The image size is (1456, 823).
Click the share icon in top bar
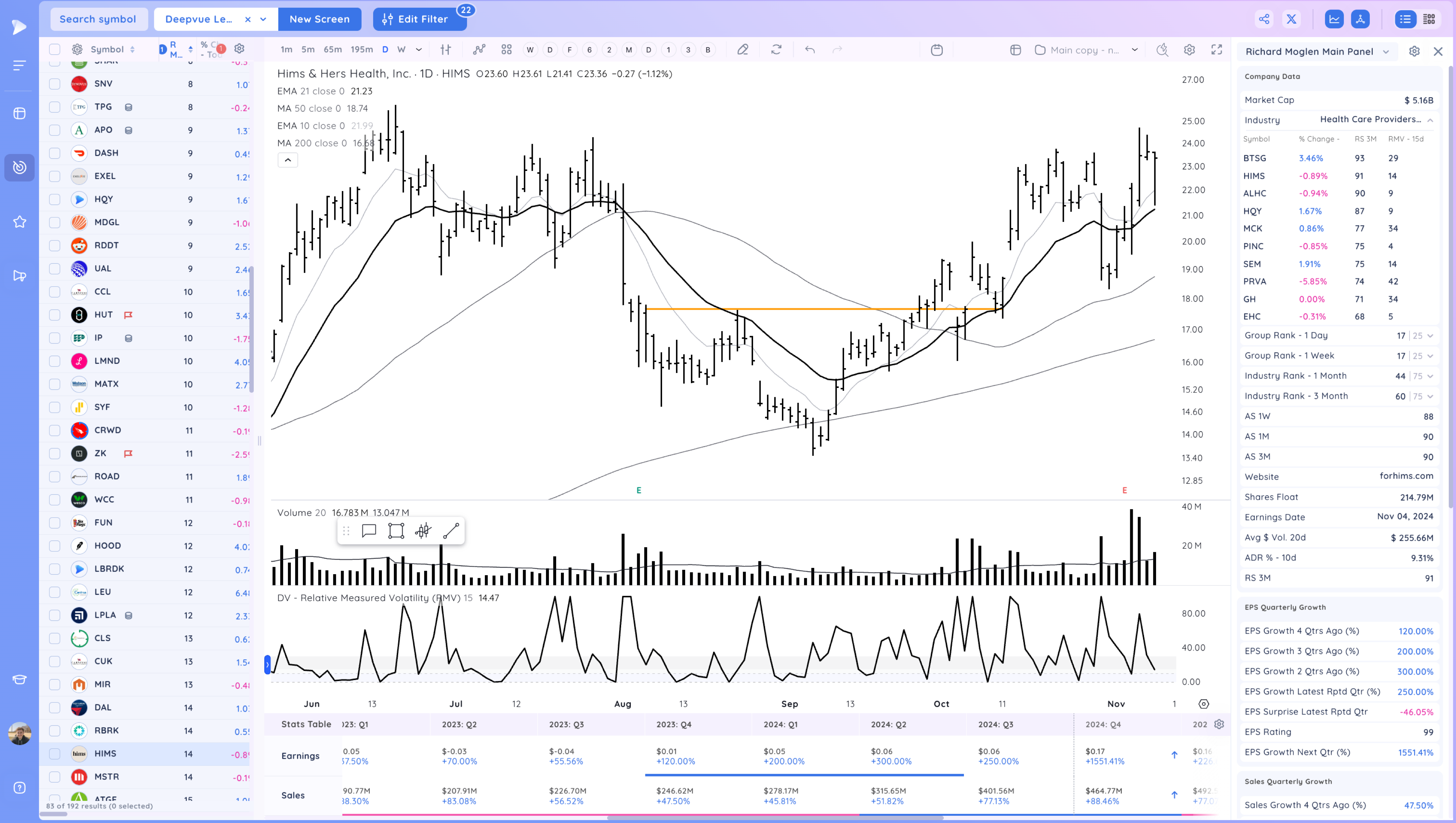pyautogui.click(x=1264, y=19)
